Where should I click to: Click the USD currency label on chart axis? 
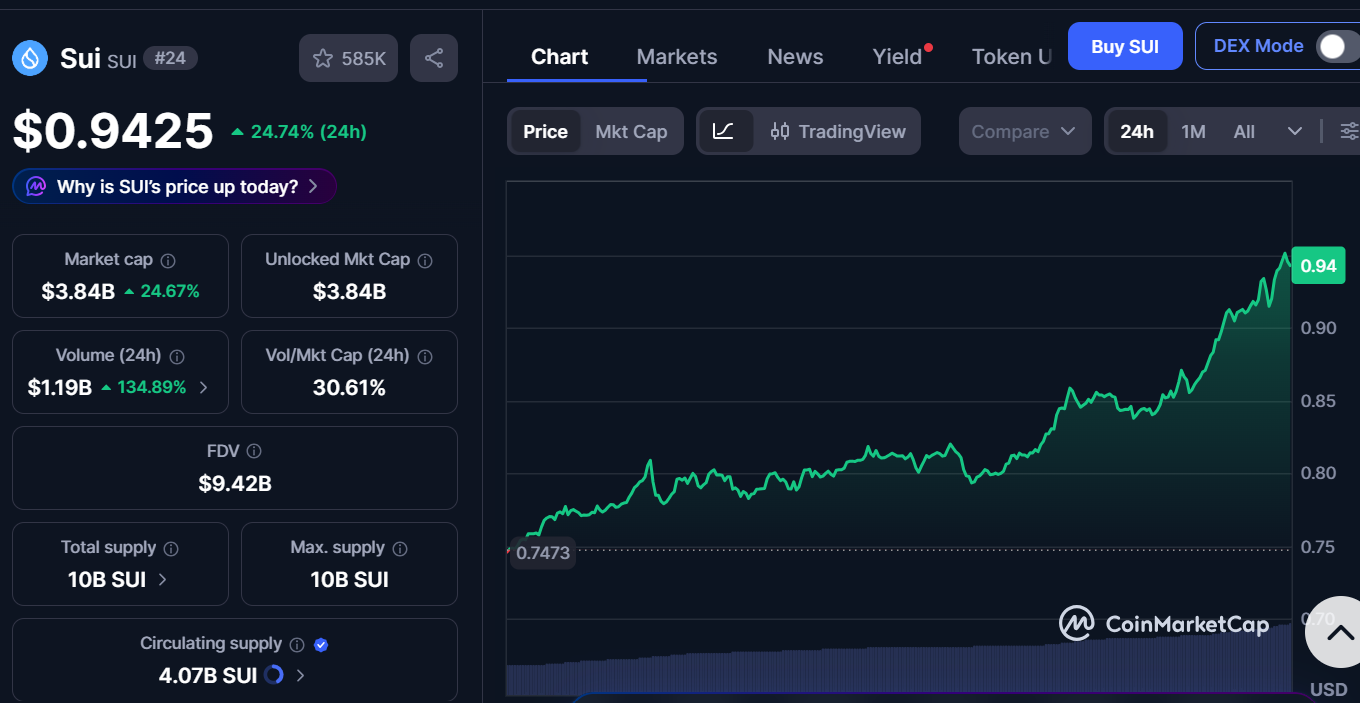click(1328, 689)
